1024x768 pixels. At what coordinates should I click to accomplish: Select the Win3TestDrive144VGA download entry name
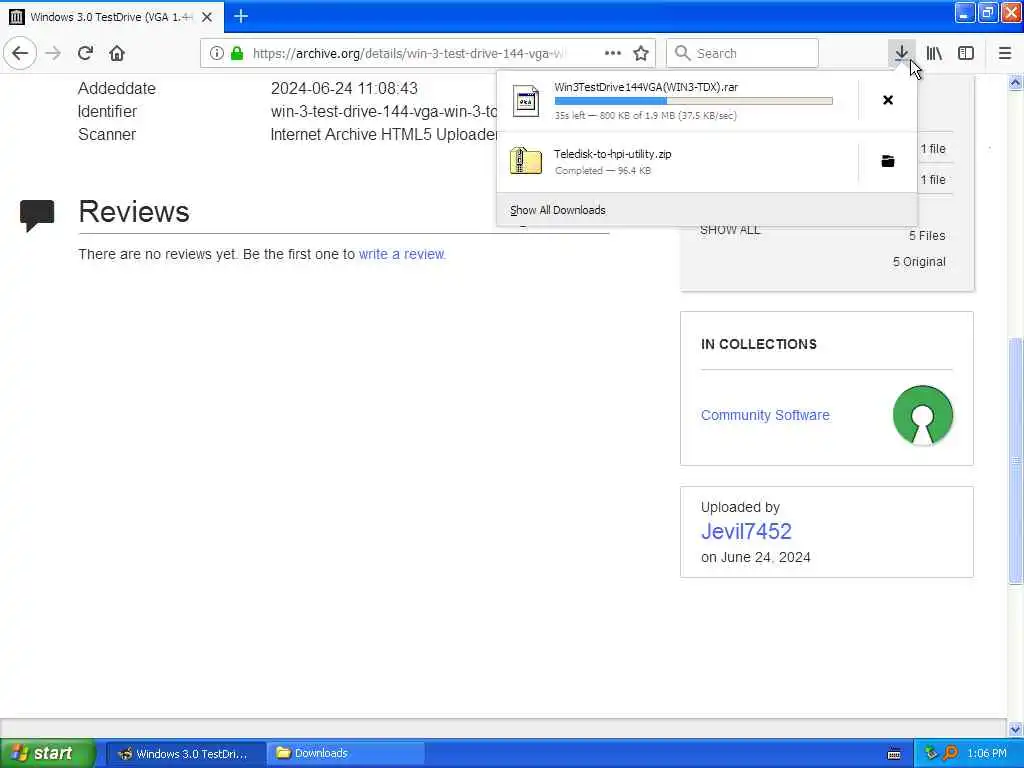646,87
